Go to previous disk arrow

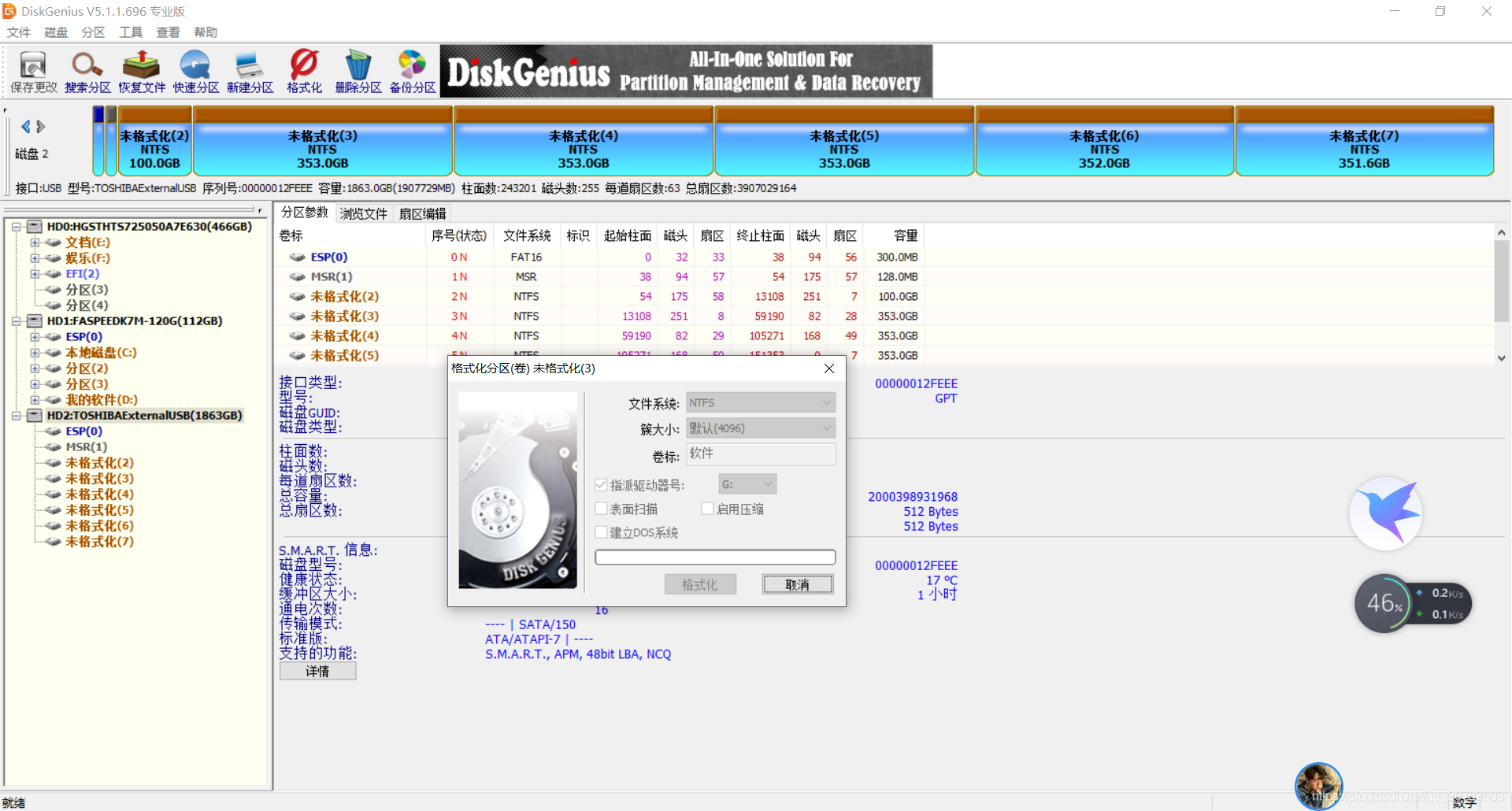[x=26, y=127]
